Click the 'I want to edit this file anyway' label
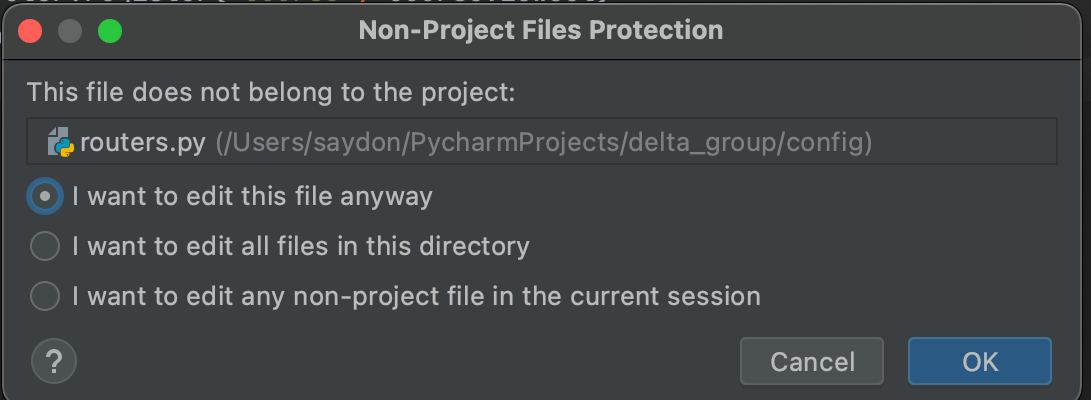 click(252, 197)
